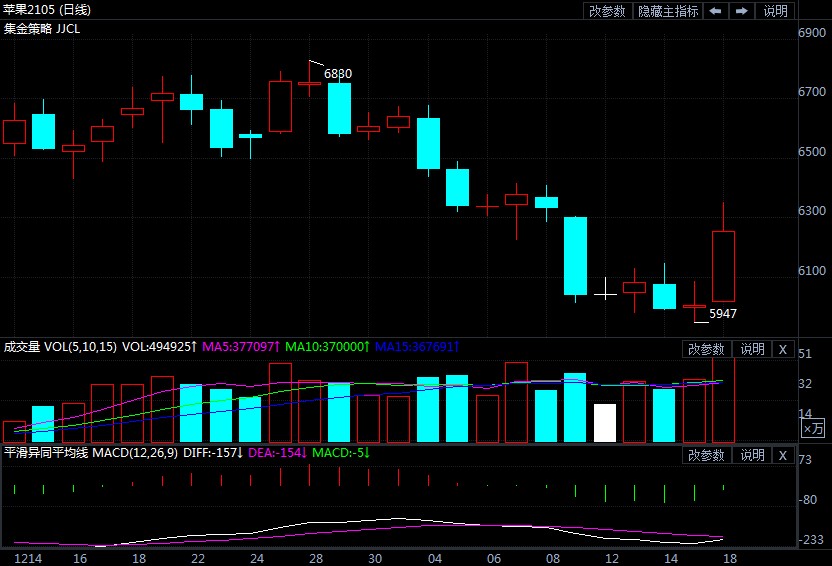
Task: Click the white crosshair doji marker
Action: tap(605, 293)
